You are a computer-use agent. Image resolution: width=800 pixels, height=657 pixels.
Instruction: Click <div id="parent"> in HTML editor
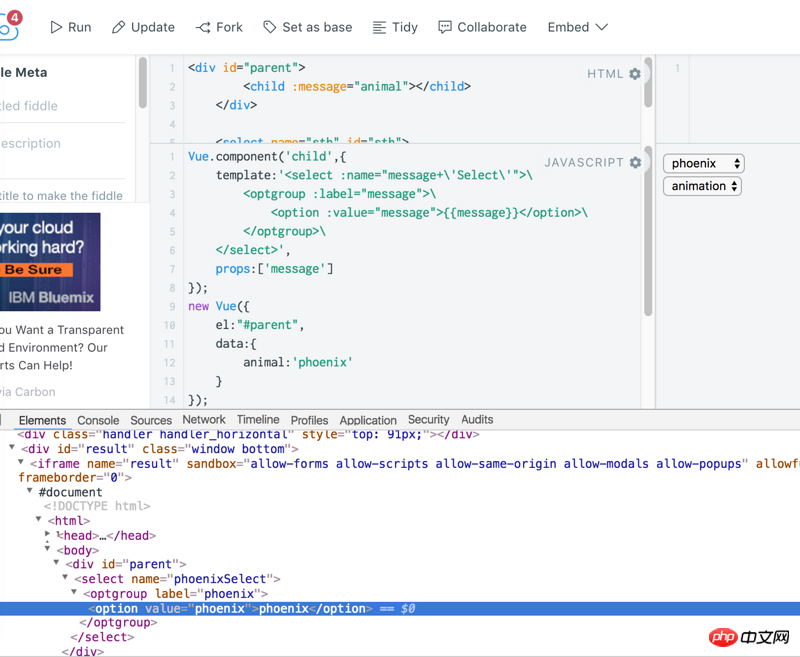[x=246, y=68]
